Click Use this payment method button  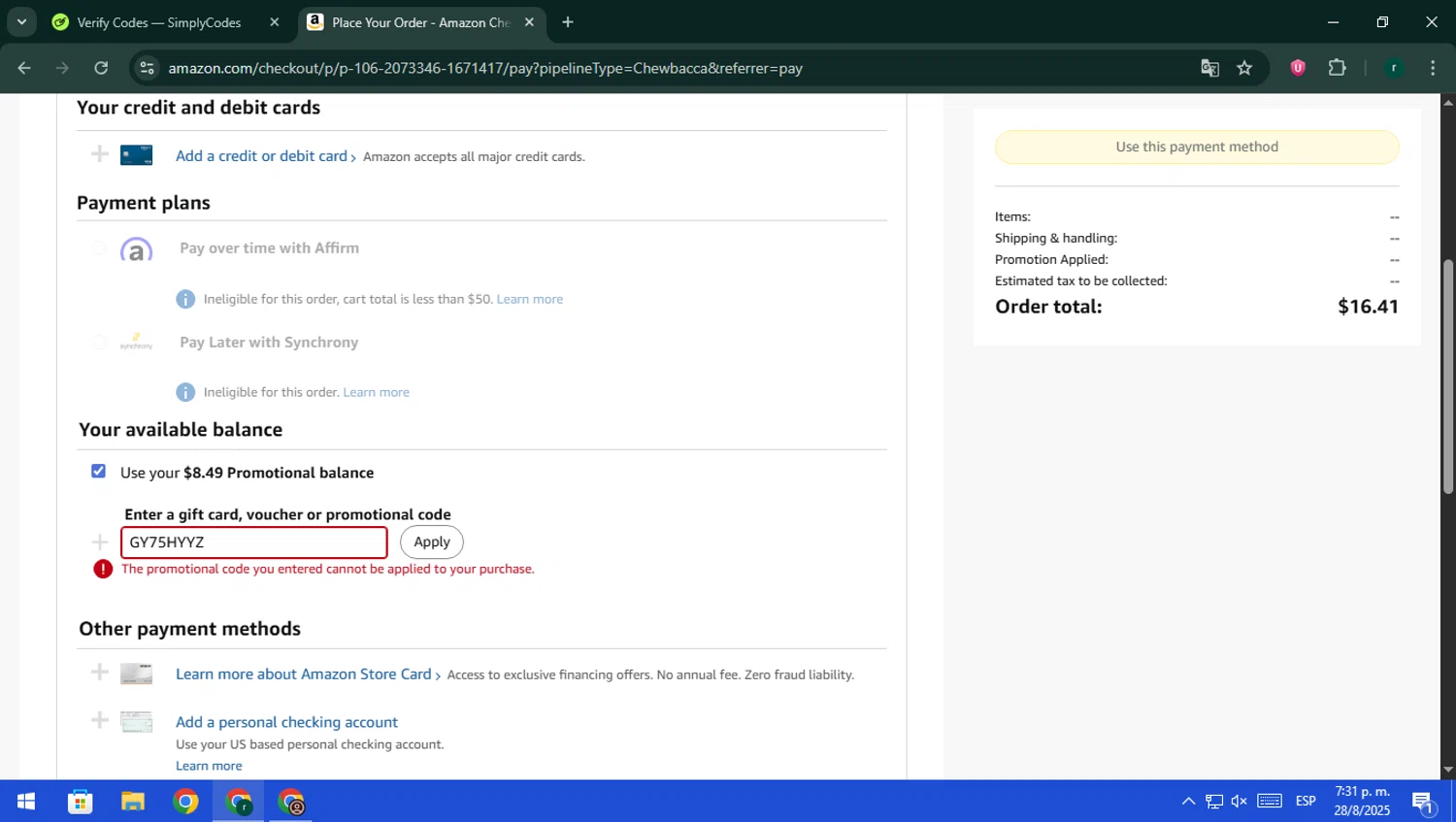point(1197,147)
